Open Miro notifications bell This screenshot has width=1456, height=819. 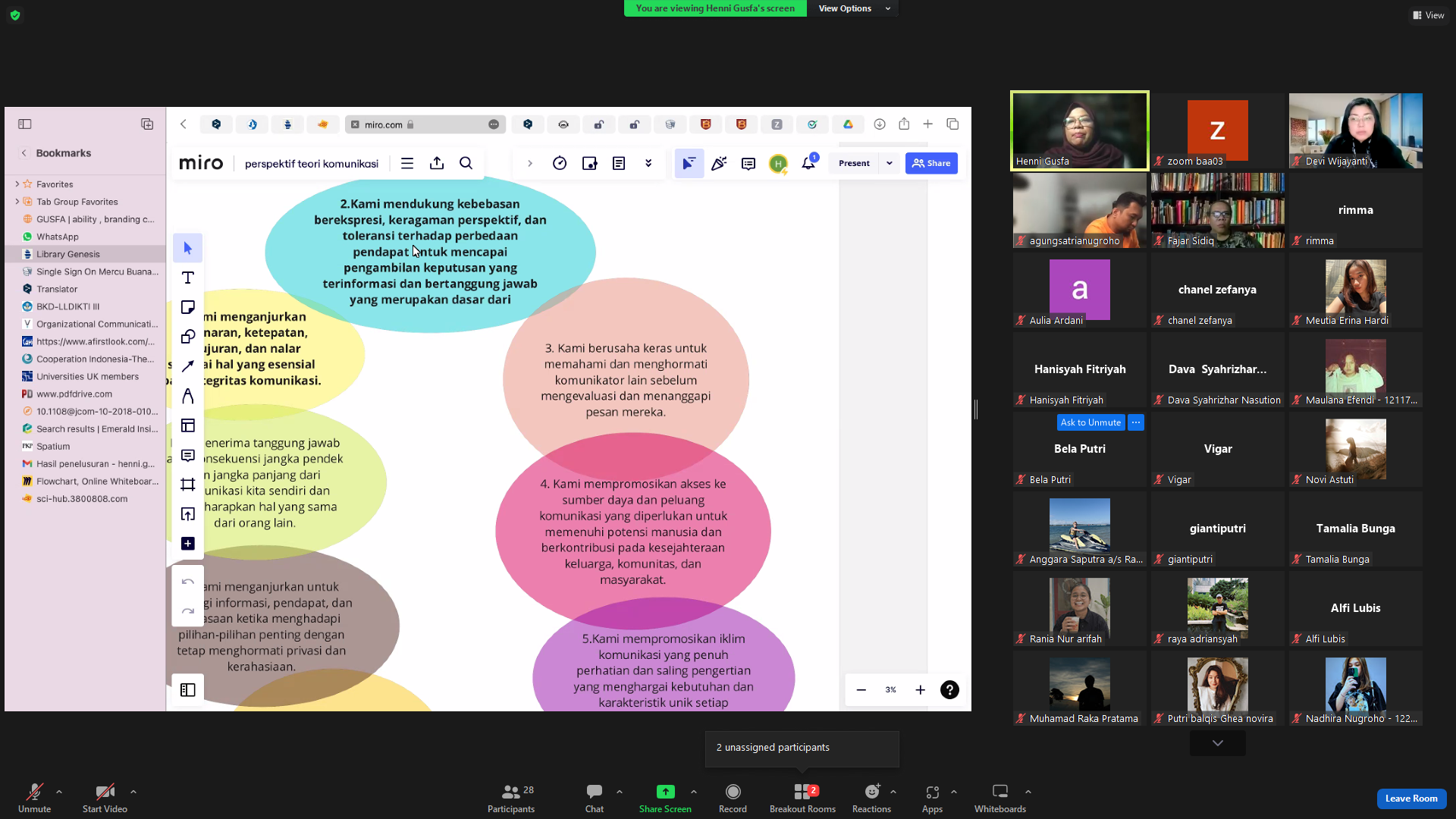tap(809, 163)
